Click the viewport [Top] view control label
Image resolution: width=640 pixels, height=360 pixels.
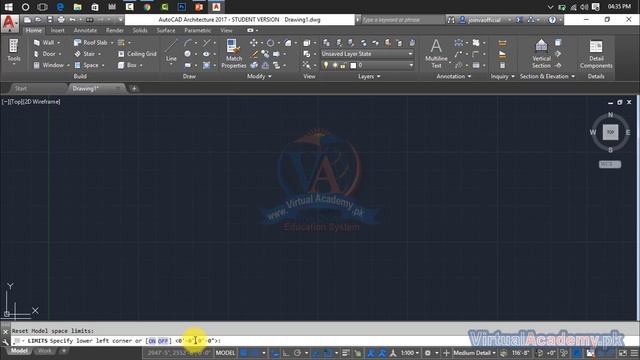(x=16, y=102)
